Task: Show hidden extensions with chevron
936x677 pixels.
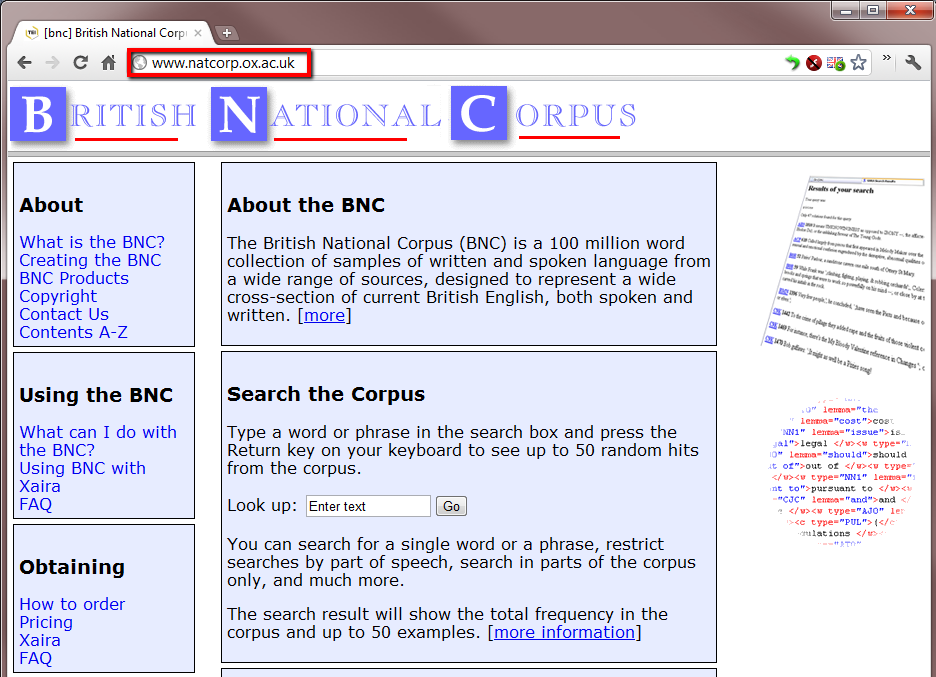Action: 886,58
